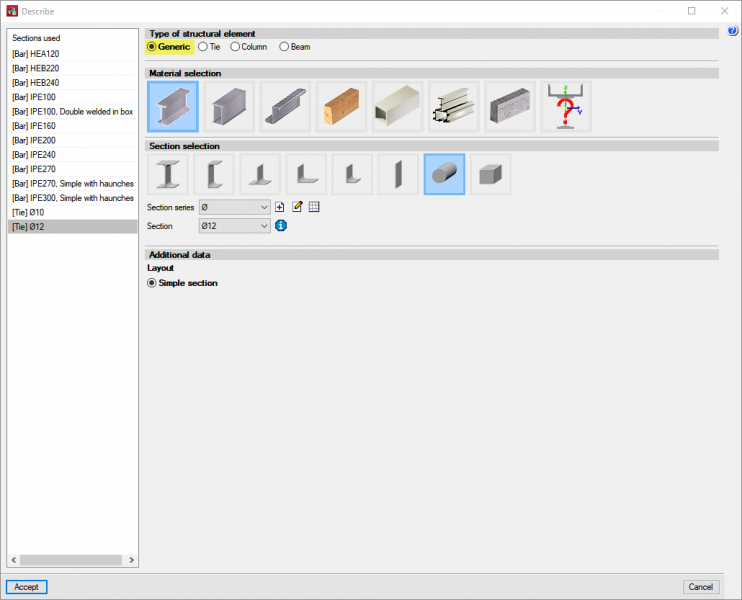
Task: Click the Accept button
Action: (x=27, y=587)
